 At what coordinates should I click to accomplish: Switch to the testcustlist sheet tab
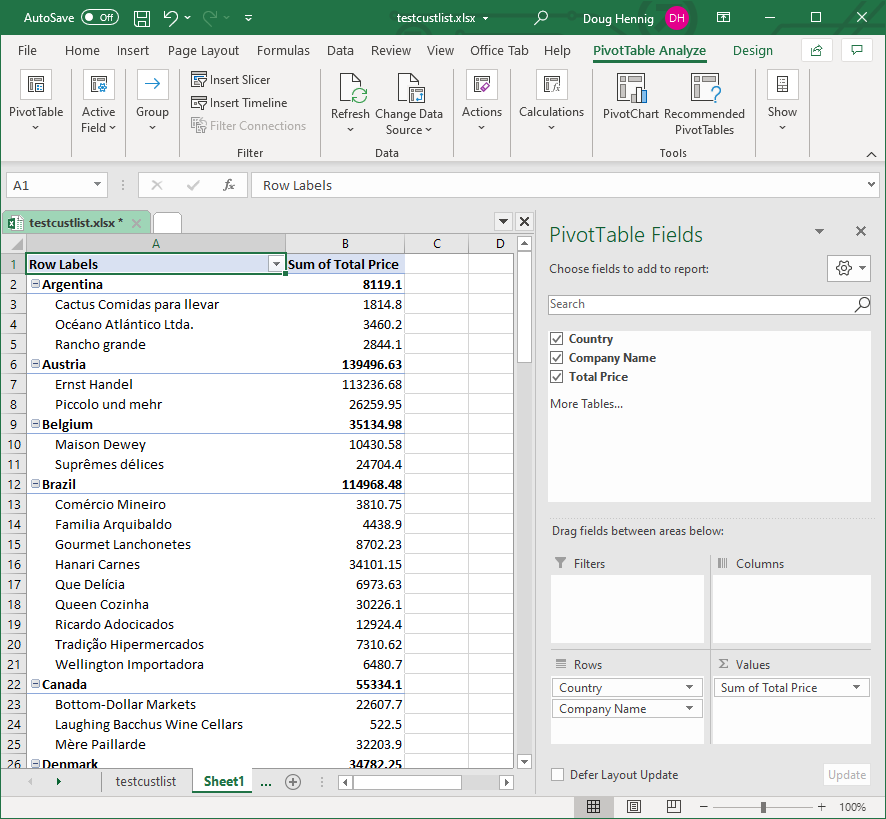pos(145,781)
